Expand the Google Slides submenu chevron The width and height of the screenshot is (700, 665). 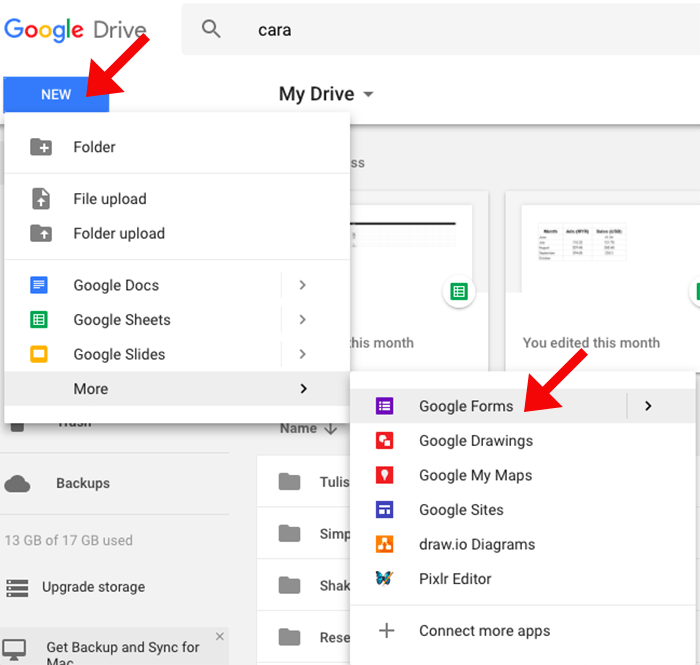(303, 354)
